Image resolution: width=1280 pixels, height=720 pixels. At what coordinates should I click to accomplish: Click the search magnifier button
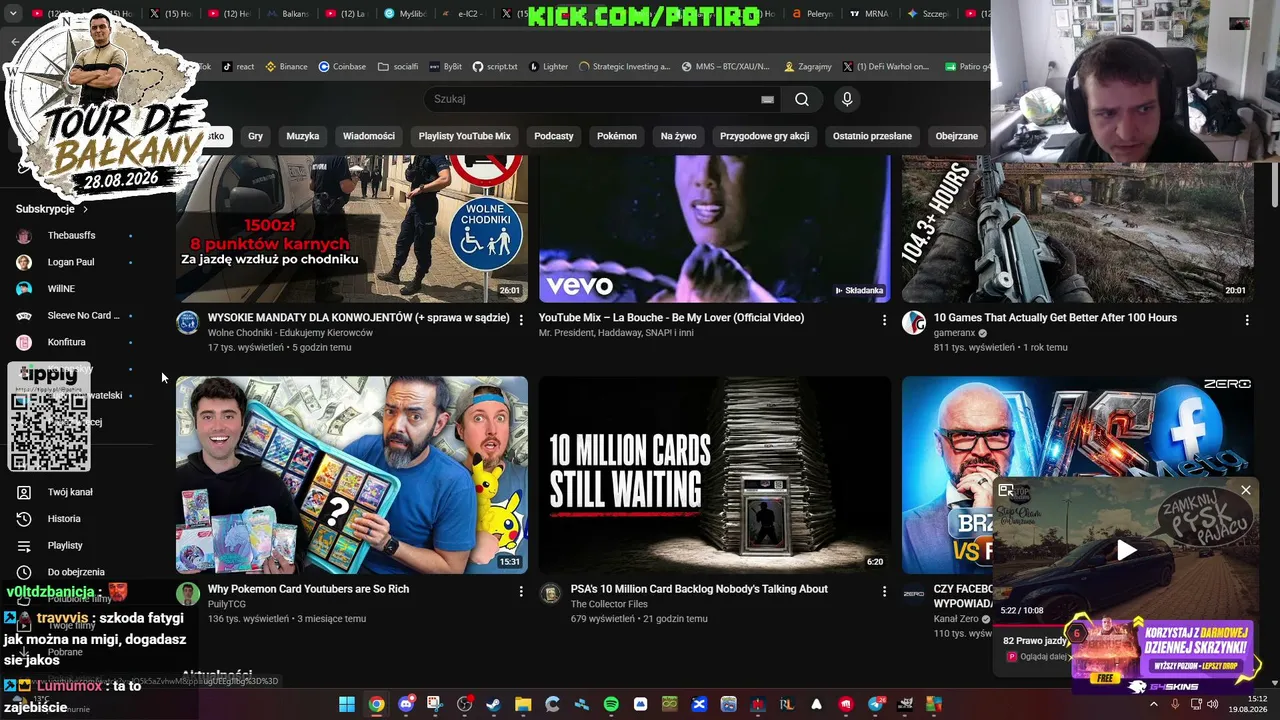click(802, 99)
